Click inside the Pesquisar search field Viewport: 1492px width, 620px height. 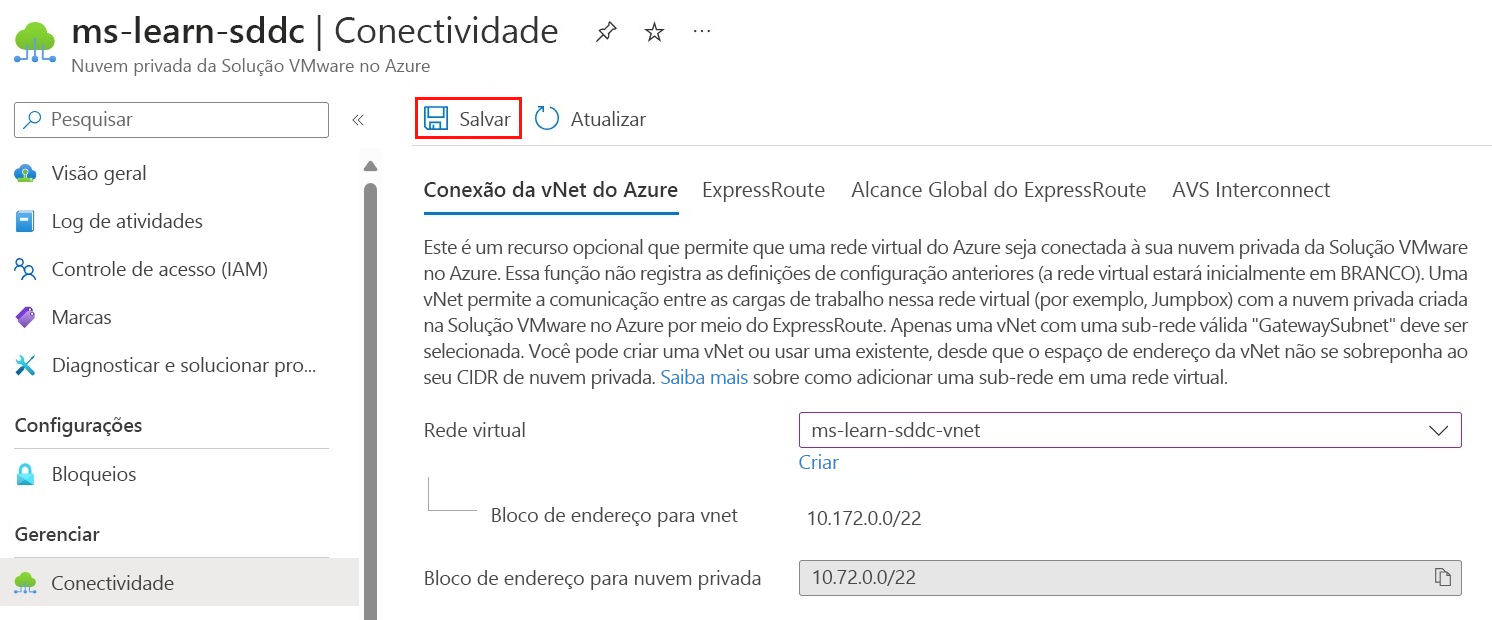click(170, 119)
